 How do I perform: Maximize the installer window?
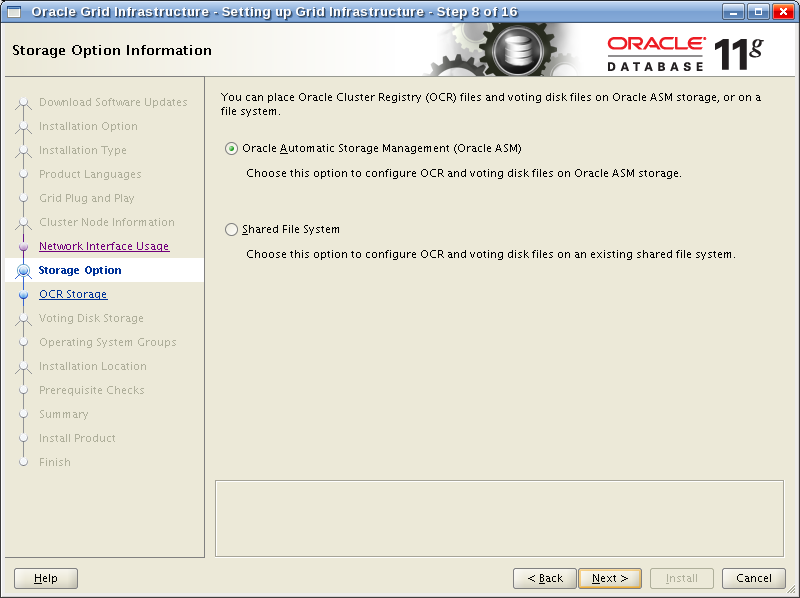click(x=757, y=11)
